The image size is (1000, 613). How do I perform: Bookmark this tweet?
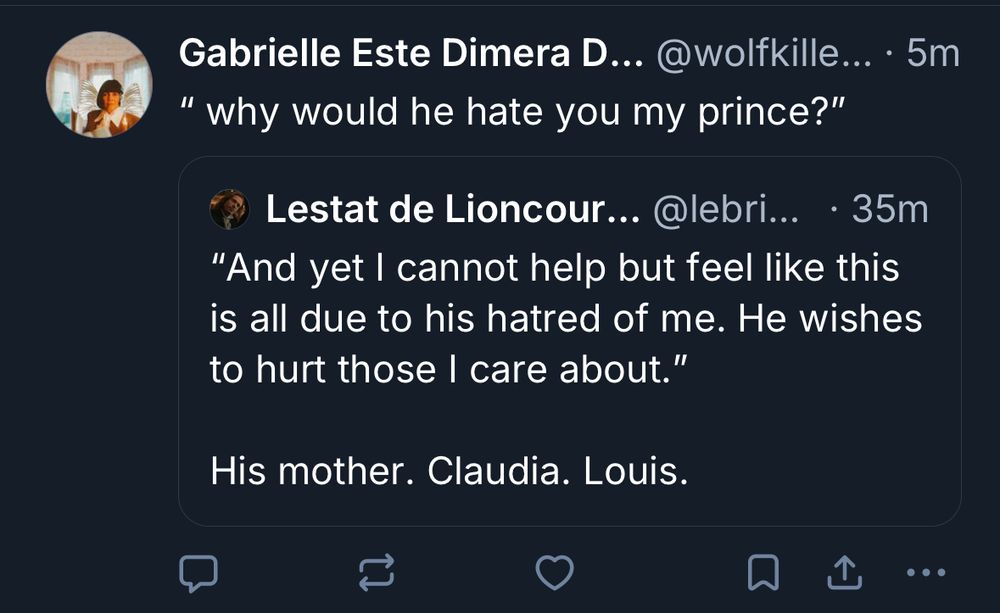[x=764, y=572]
